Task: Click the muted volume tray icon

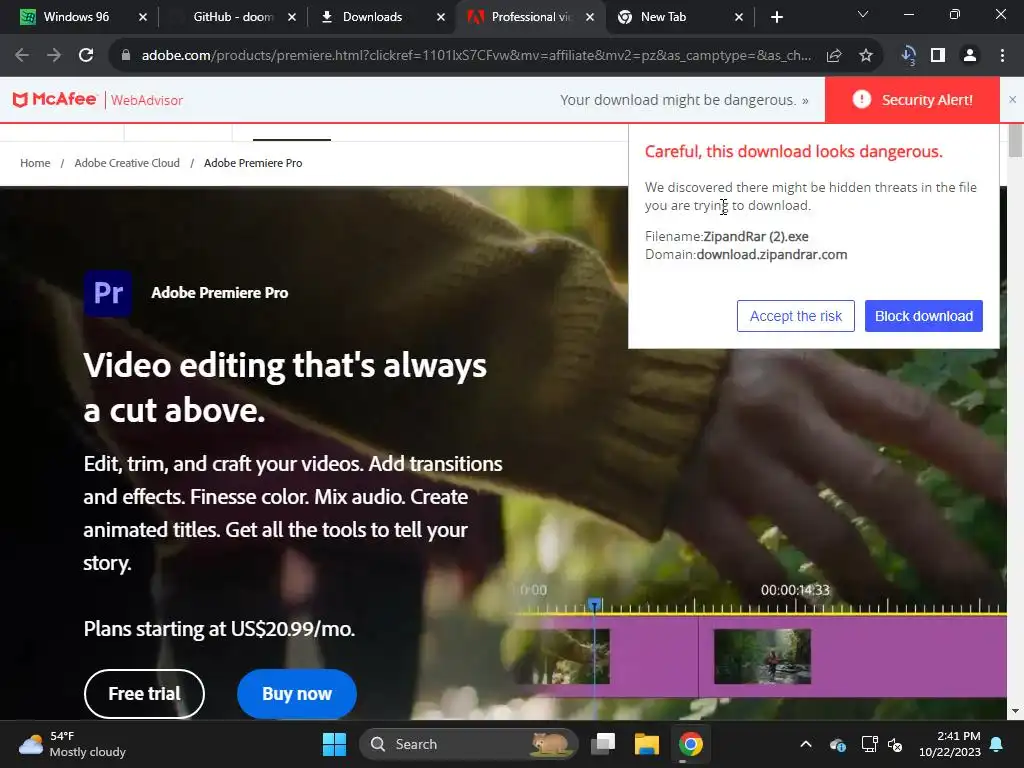Action: coord(895,744)
